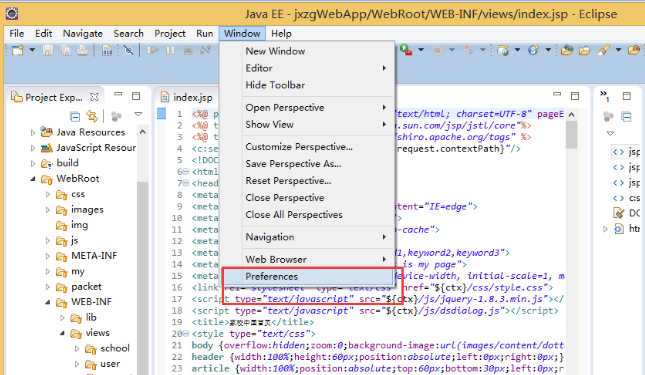
Task: Click the Save toolbar icon
Action: pos(48,51)
